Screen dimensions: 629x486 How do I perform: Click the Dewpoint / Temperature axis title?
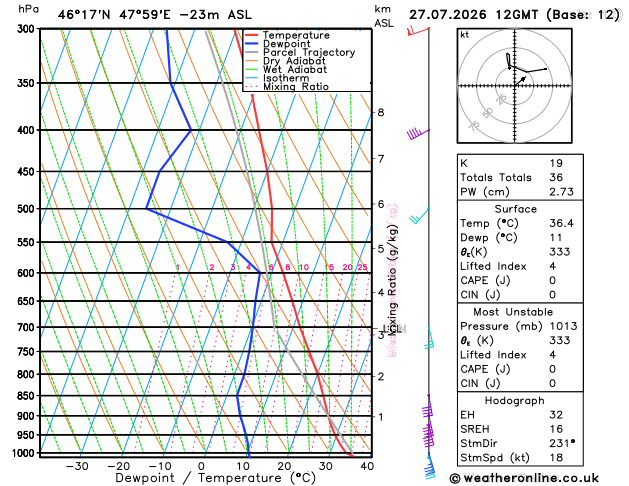(216, 478)
